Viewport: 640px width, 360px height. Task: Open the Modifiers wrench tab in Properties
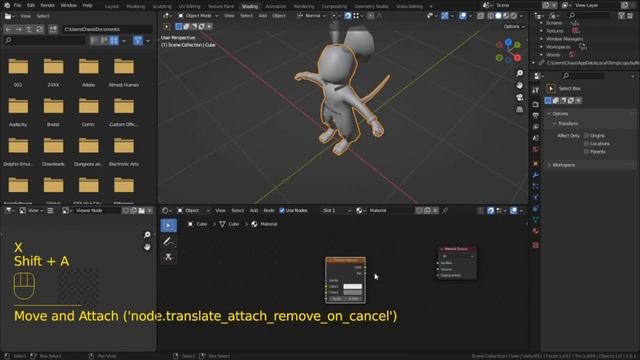[536, 174]
